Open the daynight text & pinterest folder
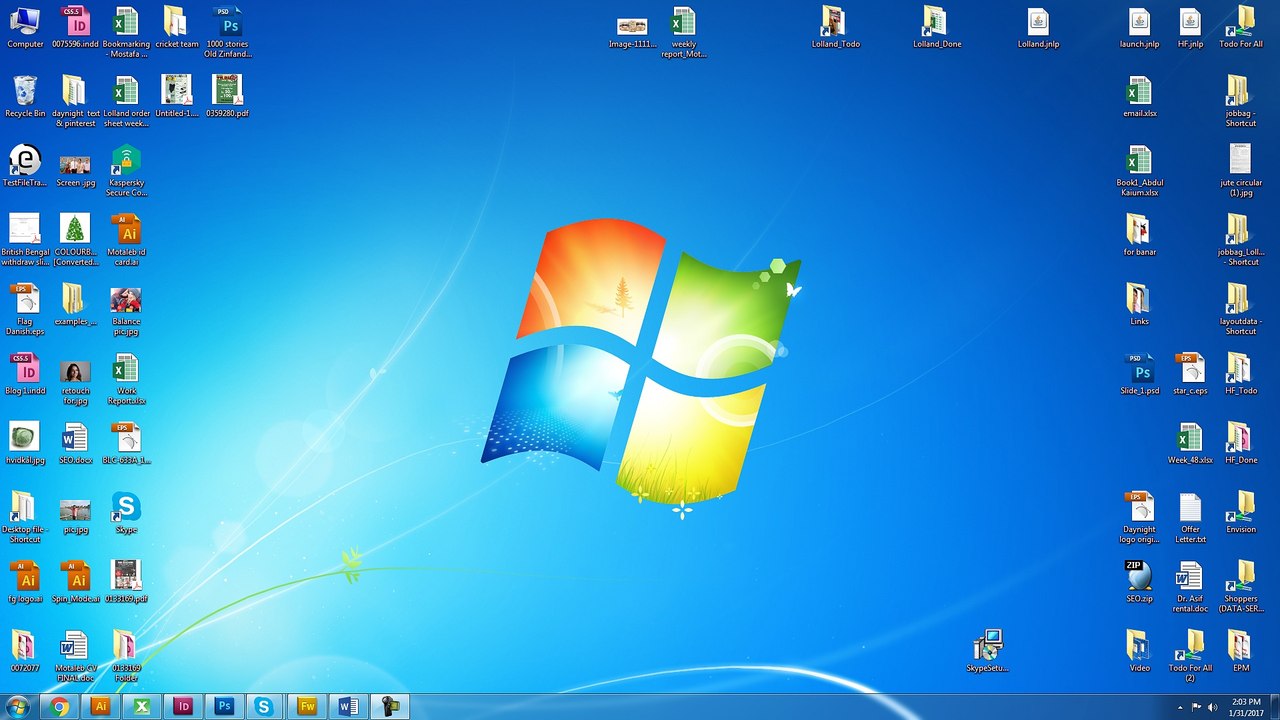Screen dimensions: 1280x720 pyautogui.click(x=75, y=101)
